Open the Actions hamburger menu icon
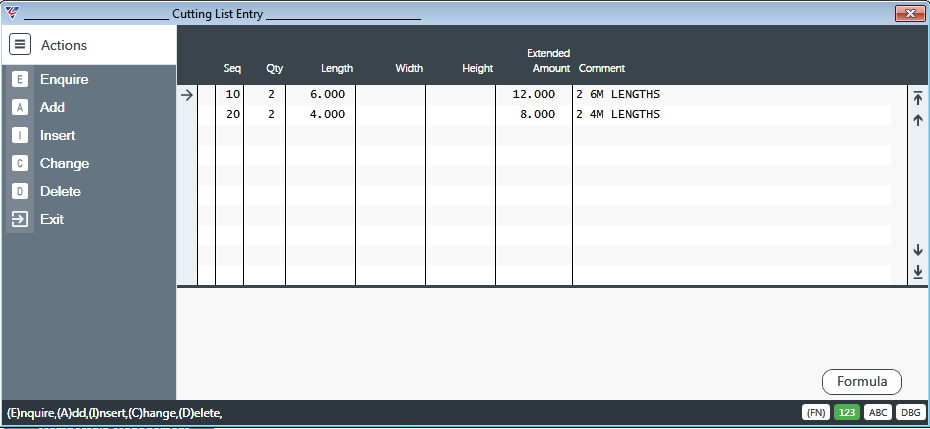The width and height of the screenshot is (930, 429). (20, 44)
